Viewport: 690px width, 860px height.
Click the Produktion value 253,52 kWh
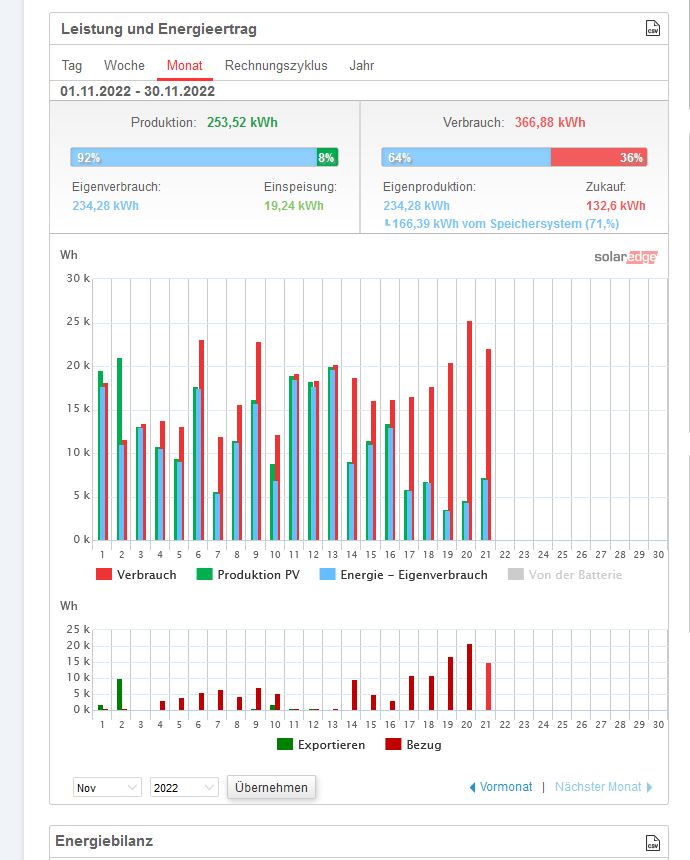pos(242,122)
